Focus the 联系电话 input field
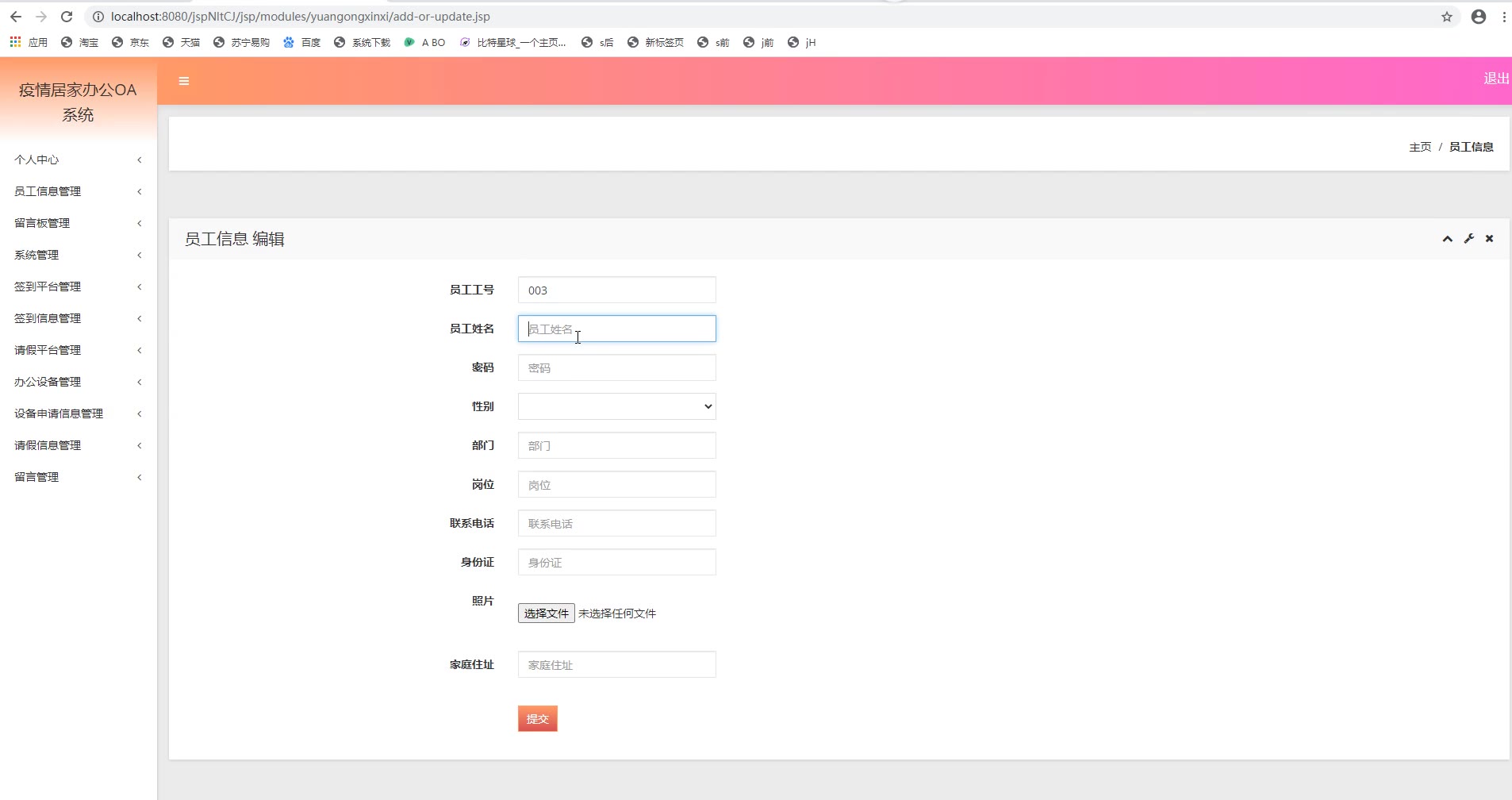 617,523
